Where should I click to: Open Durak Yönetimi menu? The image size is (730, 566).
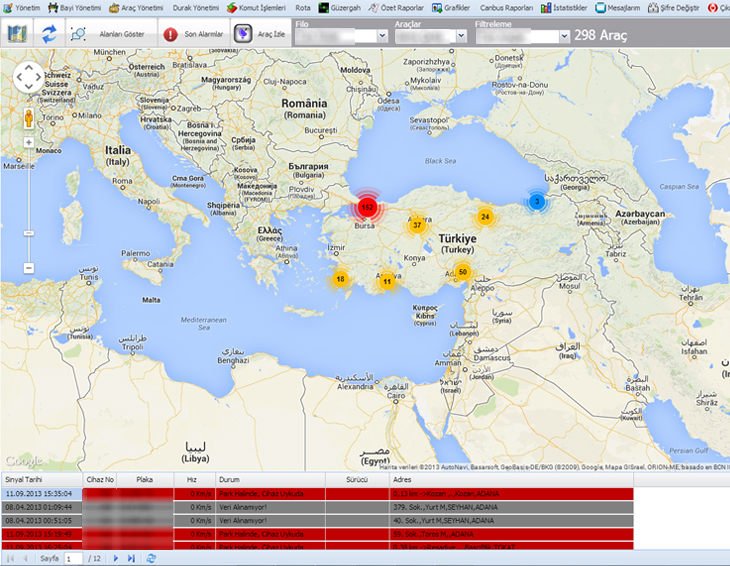(x=196, y=7)
